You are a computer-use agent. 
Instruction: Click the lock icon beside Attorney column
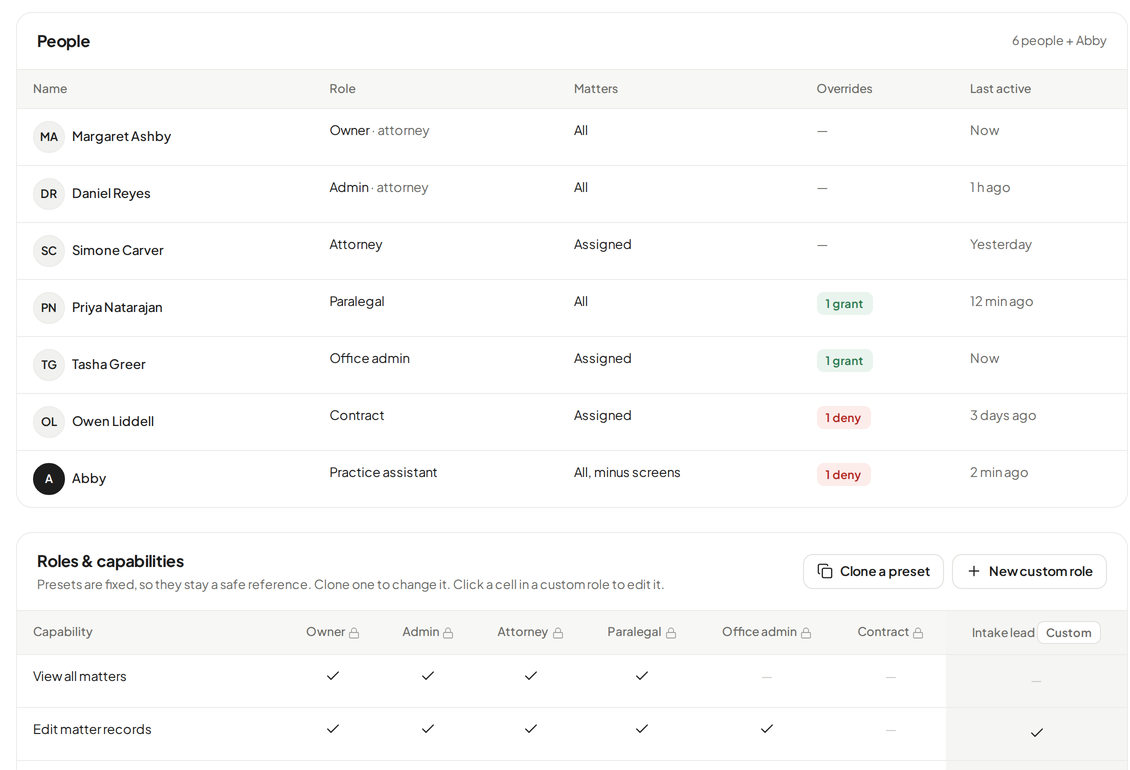click(558, 633)
